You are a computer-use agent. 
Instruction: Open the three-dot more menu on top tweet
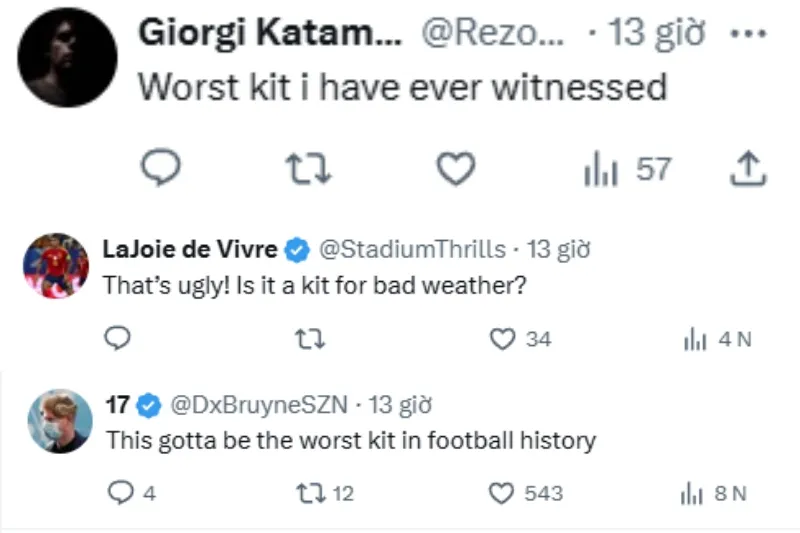[x=748, y=34]
